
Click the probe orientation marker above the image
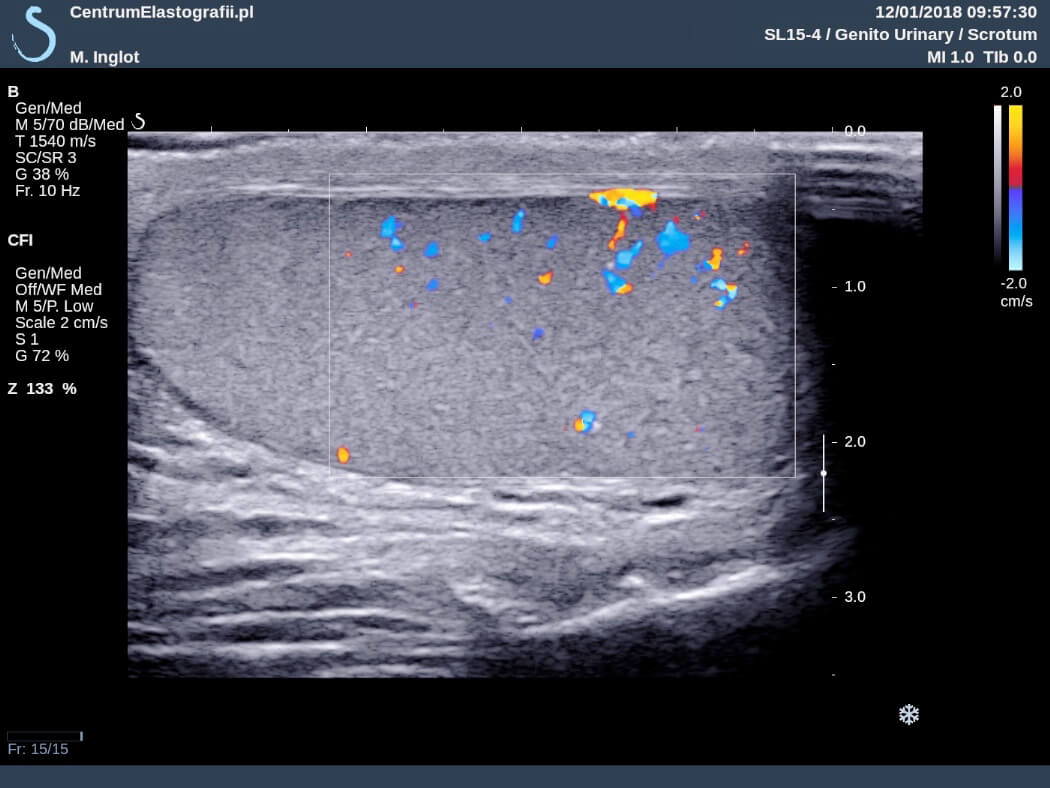tap(139, 122)
